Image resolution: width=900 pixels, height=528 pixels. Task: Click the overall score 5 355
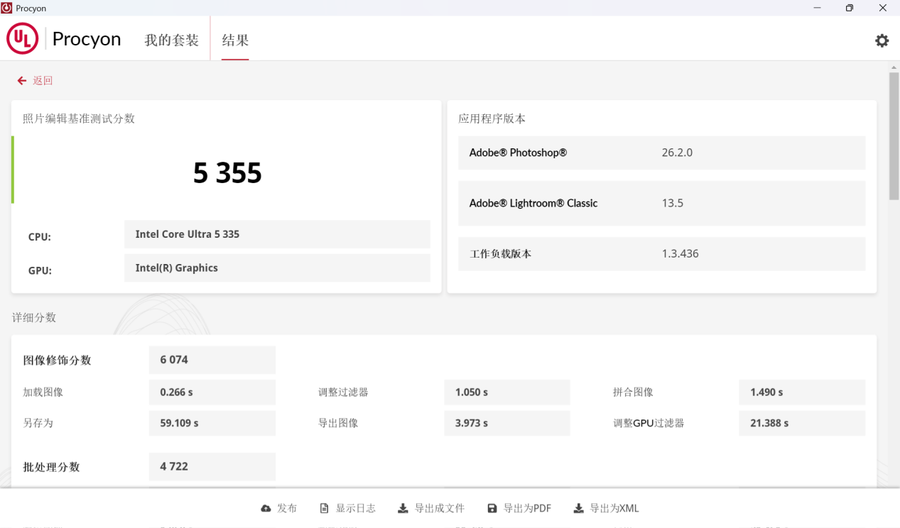click(x=227, y=173)
